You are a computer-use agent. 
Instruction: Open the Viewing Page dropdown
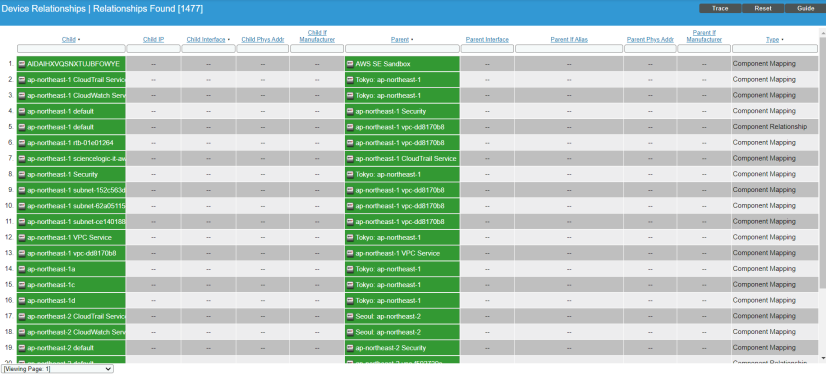57,369
